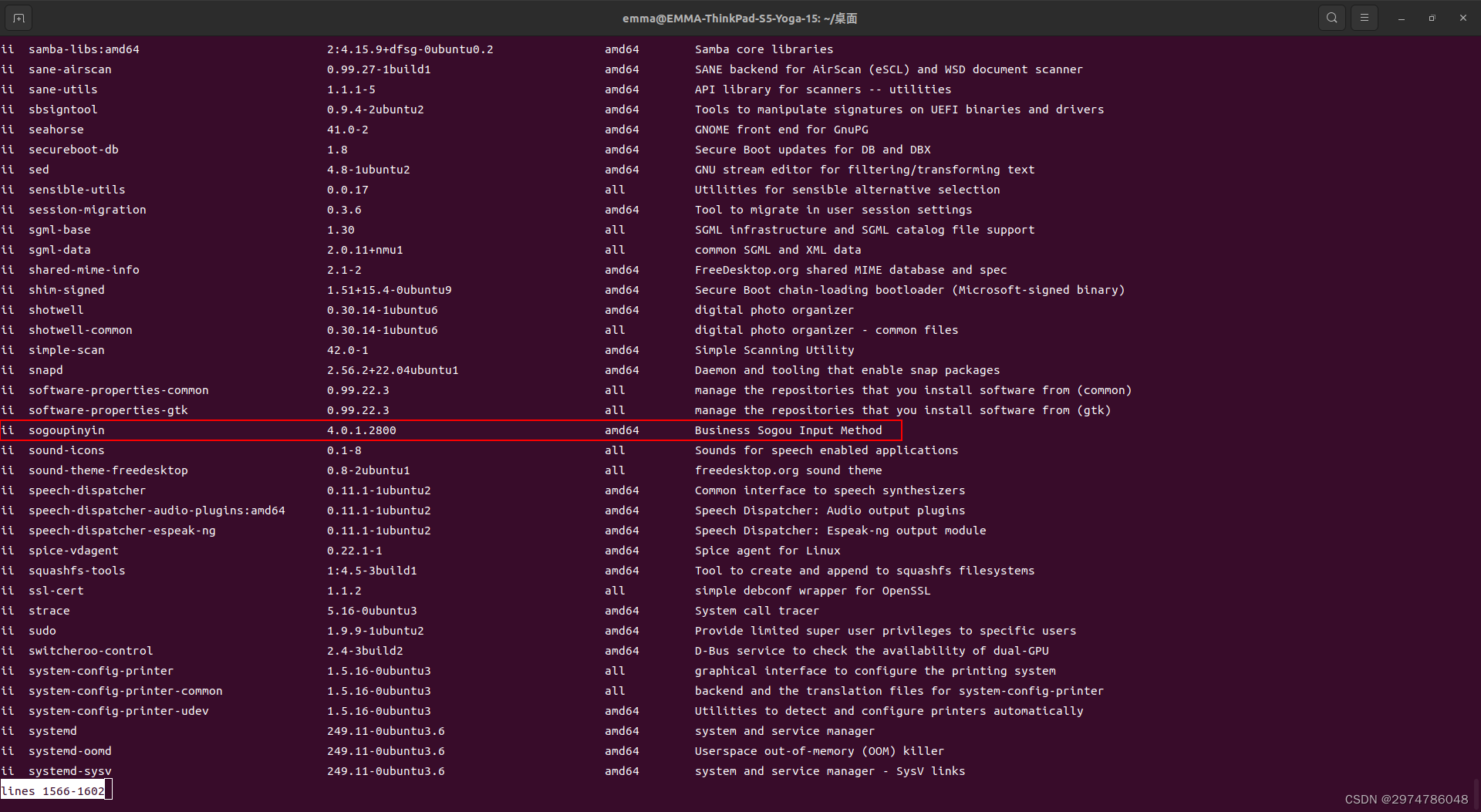The image size is (1481, 812).
Task: Select speech-dispatcher-audio-plugins:amd64 package name
Action: (157, 510)
